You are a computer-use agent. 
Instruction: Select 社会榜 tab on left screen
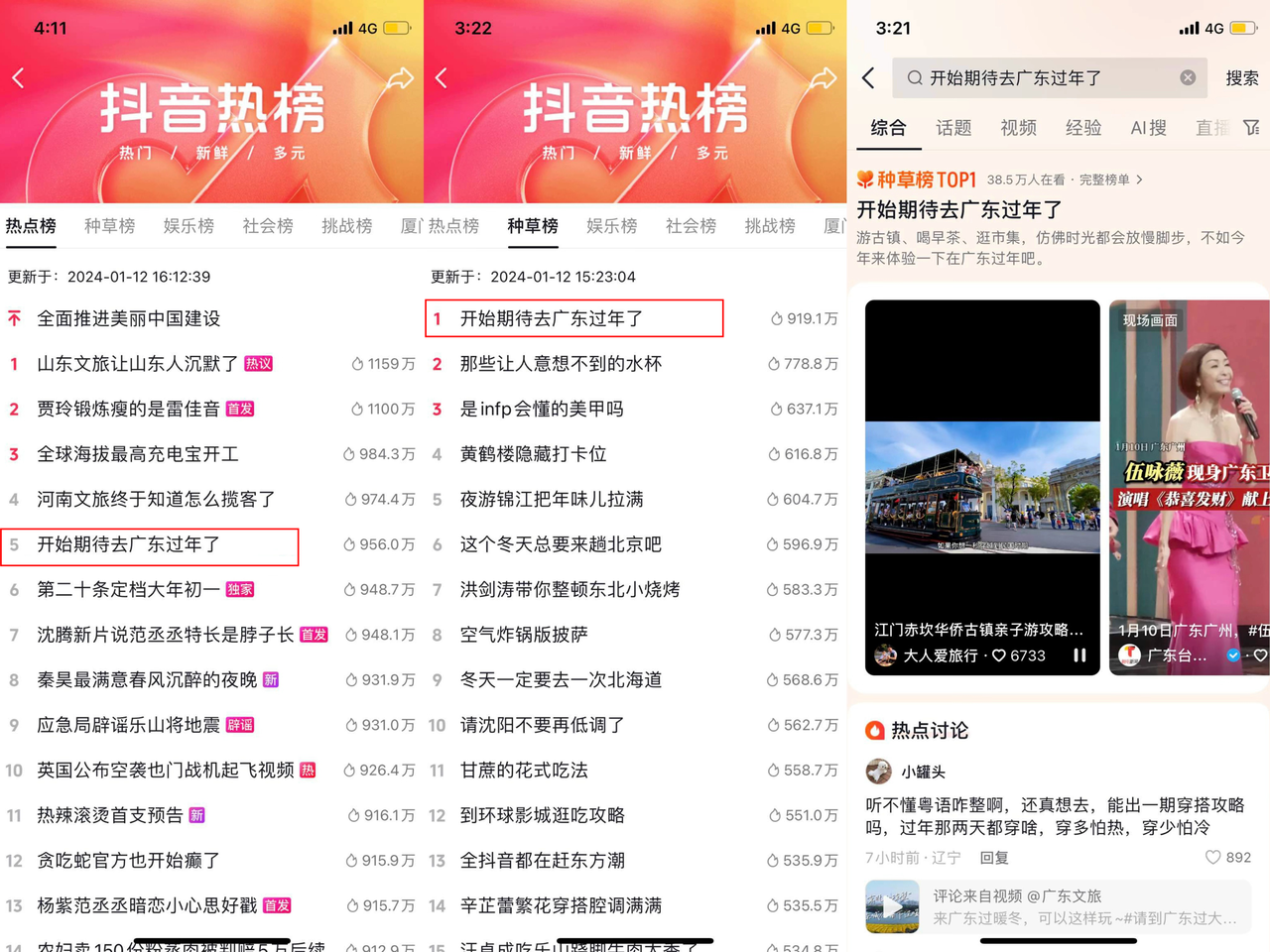[268, 226]
